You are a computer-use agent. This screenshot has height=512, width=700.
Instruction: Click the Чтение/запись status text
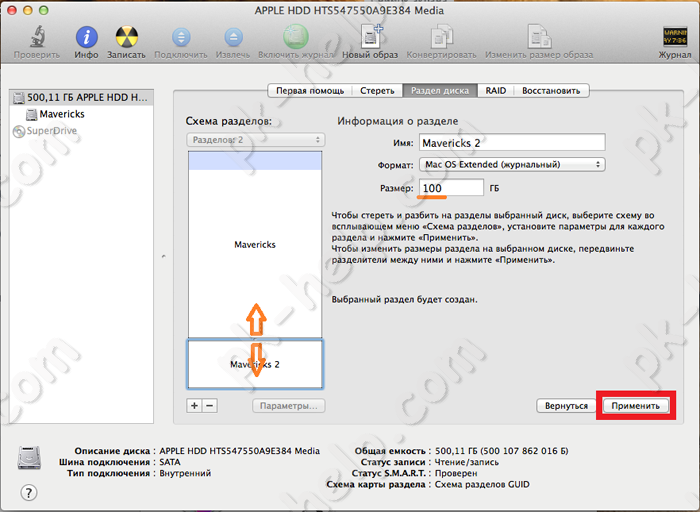coord(467,462)
